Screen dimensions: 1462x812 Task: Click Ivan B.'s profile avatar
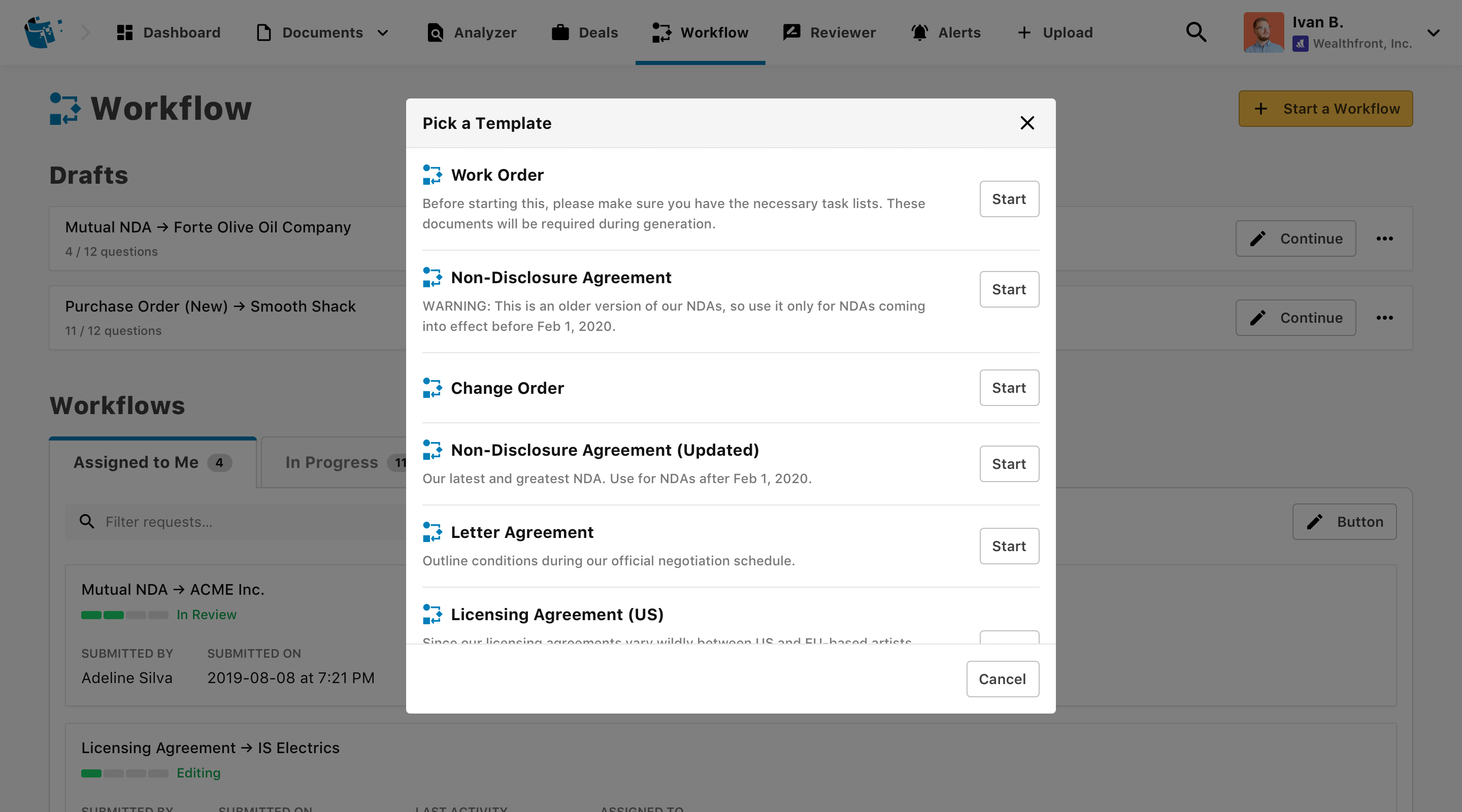(1264, 32)
